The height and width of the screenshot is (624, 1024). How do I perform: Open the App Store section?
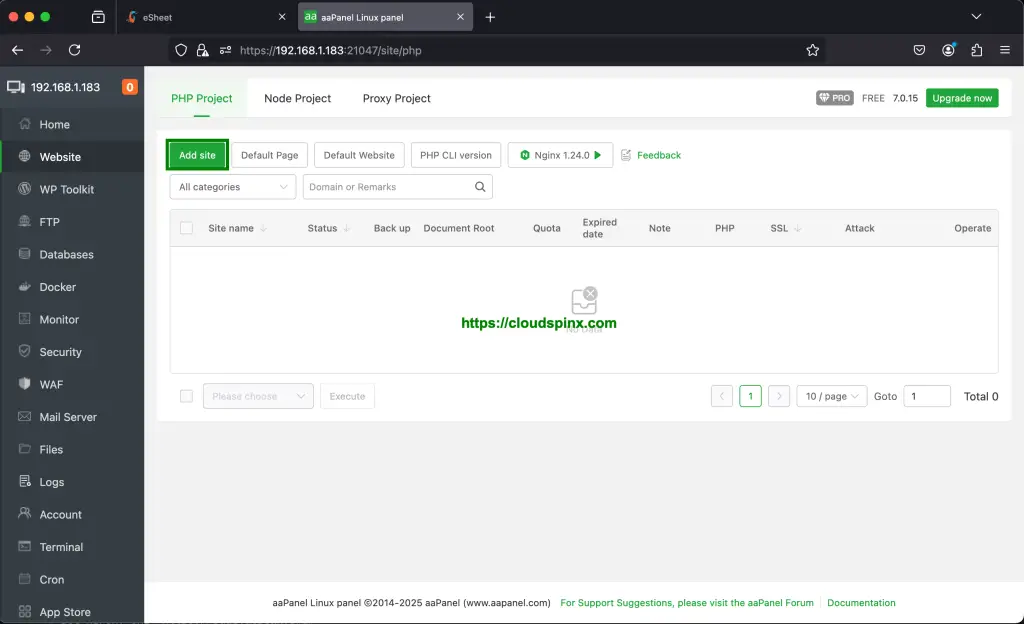coord(66,611)
